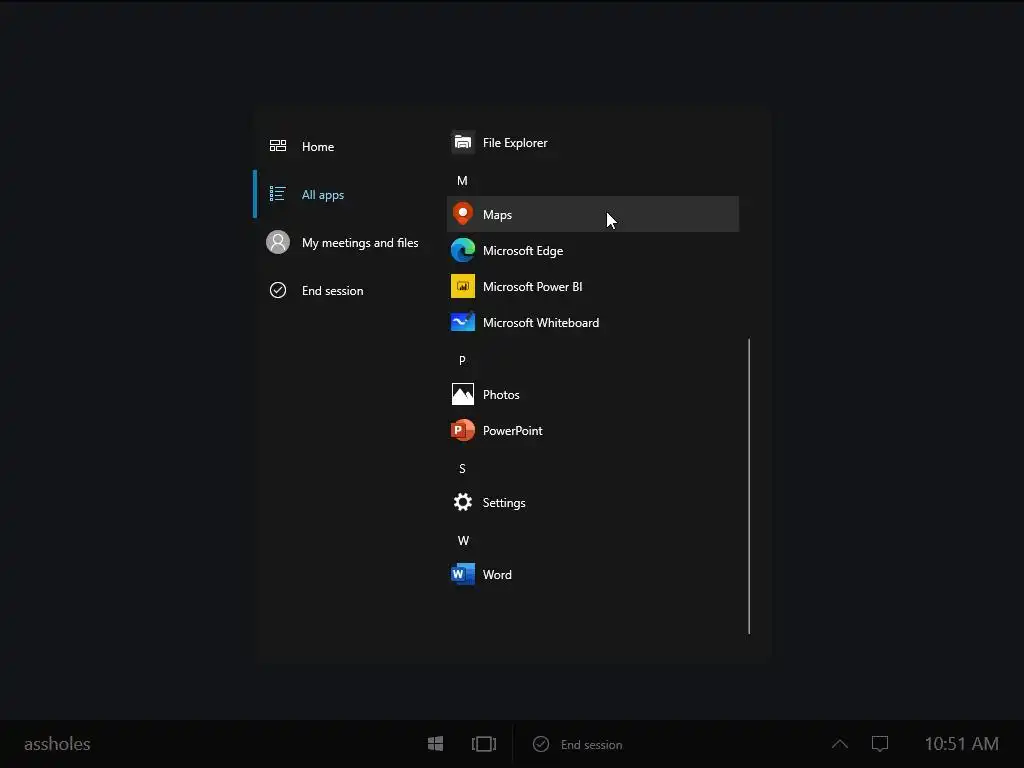Open the Photos app icon
This screenshot has width=1024, height=768.
(x=462, y=394)
